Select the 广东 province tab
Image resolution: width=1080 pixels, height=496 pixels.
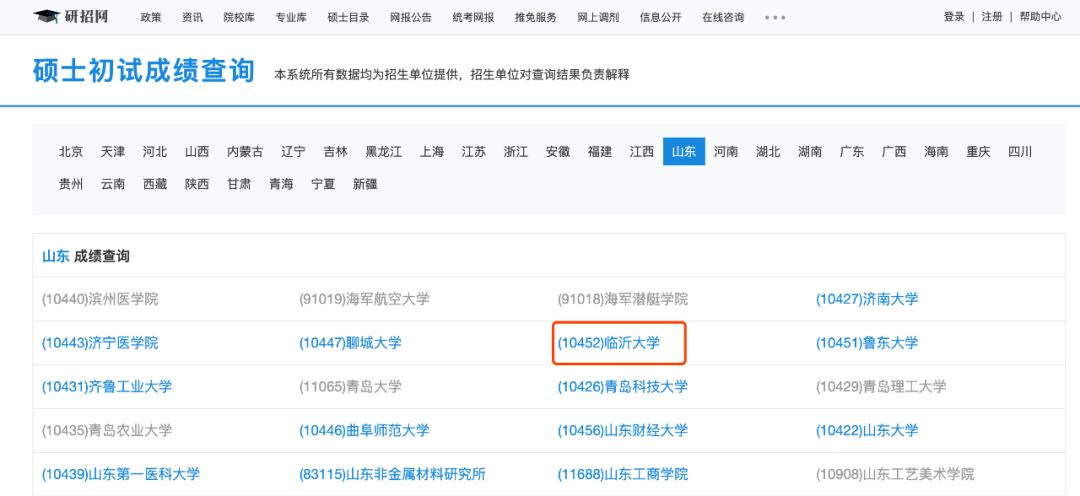coord(852,152)
